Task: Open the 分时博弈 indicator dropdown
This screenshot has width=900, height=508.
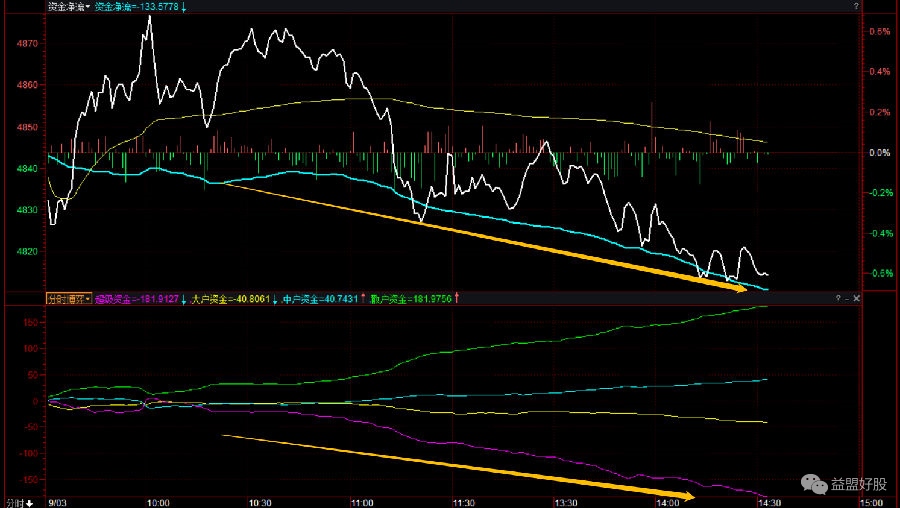Action: coord(68,298)
